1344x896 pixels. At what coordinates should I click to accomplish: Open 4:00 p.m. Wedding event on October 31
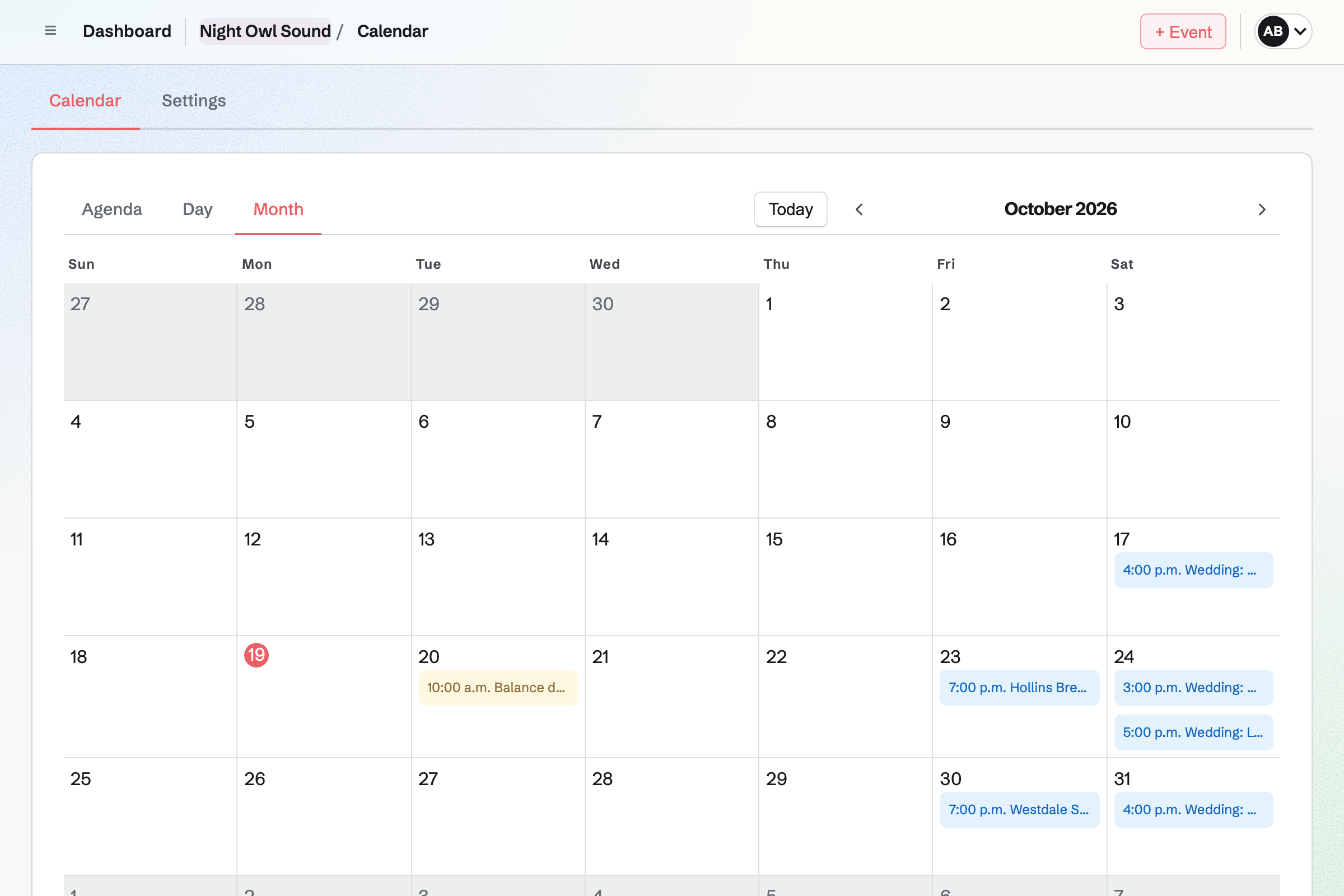pos(1193,810)
